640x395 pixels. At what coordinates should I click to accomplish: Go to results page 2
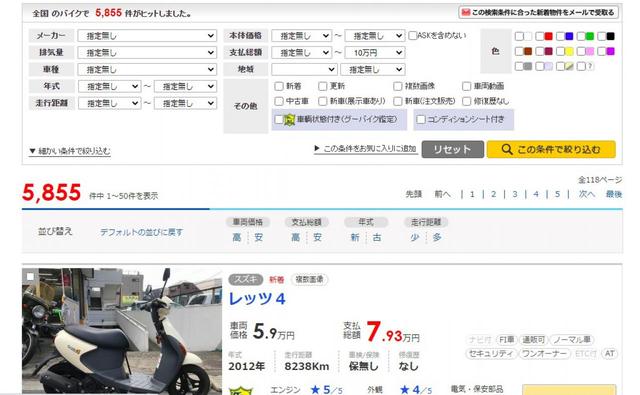click(x=493, y=194)
